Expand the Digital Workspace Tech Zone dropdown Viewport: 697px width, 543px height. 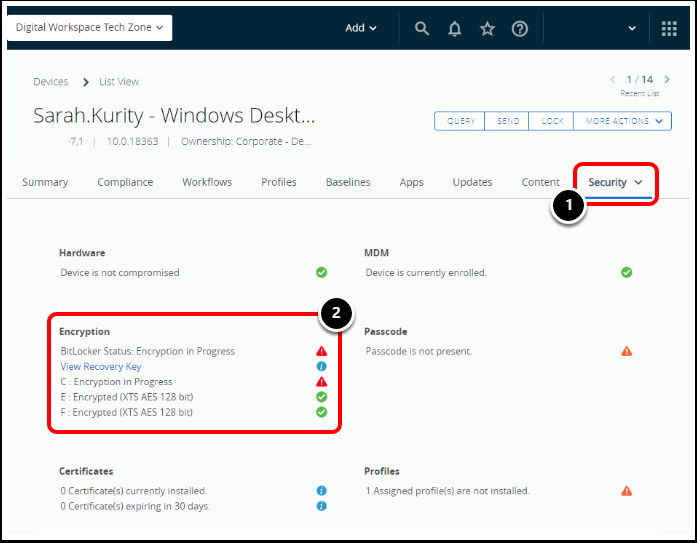tap(89, 28)
